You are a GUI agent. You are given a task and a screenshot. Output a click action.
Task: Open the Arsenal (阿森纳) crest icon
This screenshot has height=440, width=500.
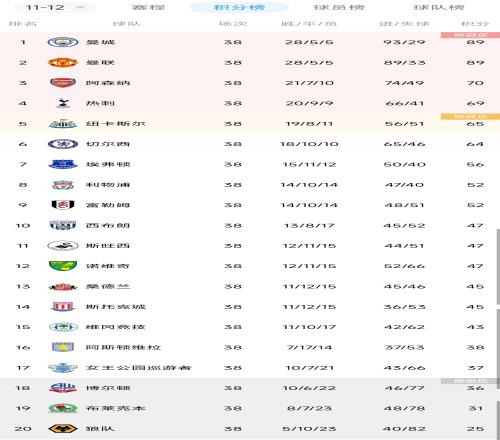63,83
